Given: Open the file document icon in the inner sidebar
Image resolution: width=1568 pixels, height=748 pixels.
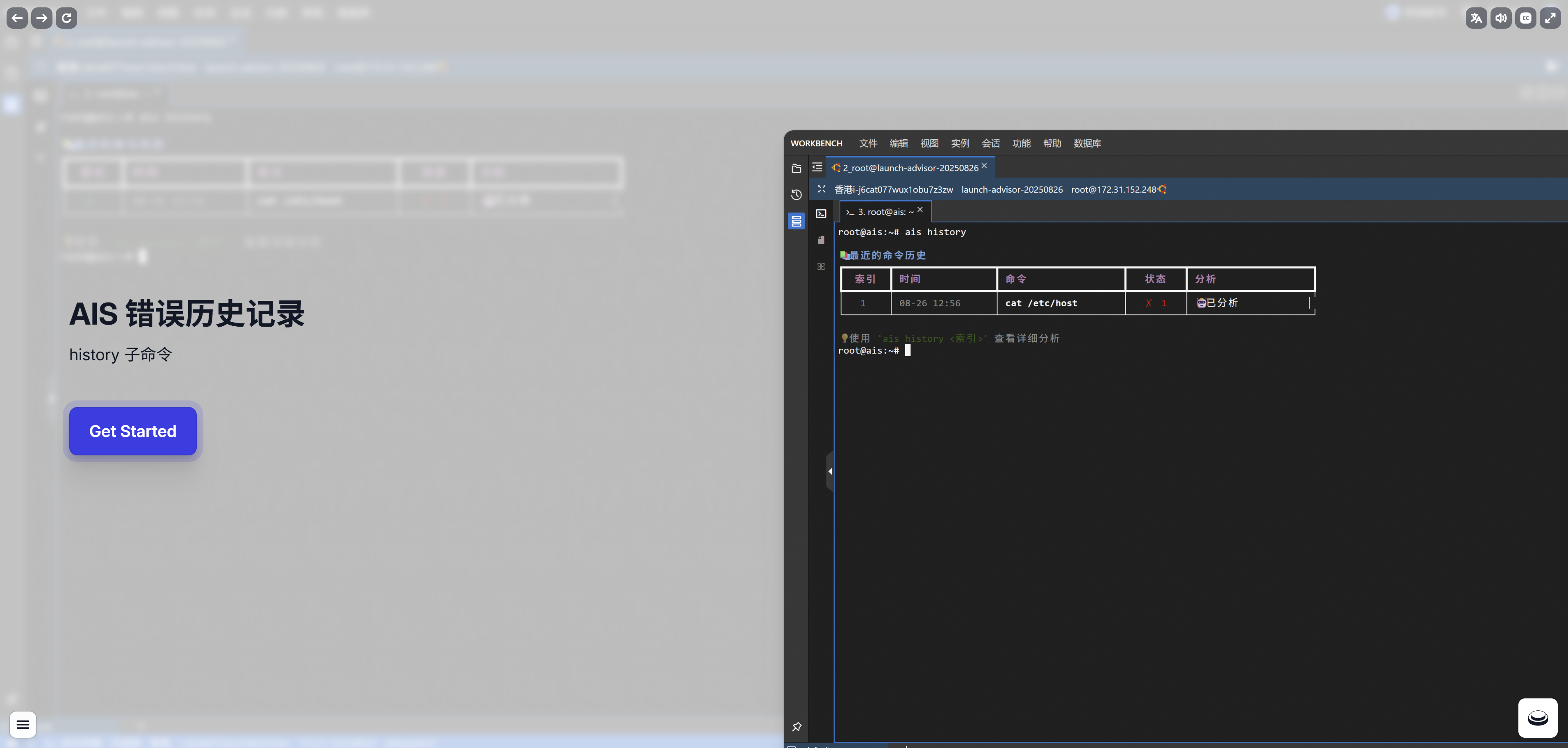Looking at the screenshot, I should (x=821, y=240).
